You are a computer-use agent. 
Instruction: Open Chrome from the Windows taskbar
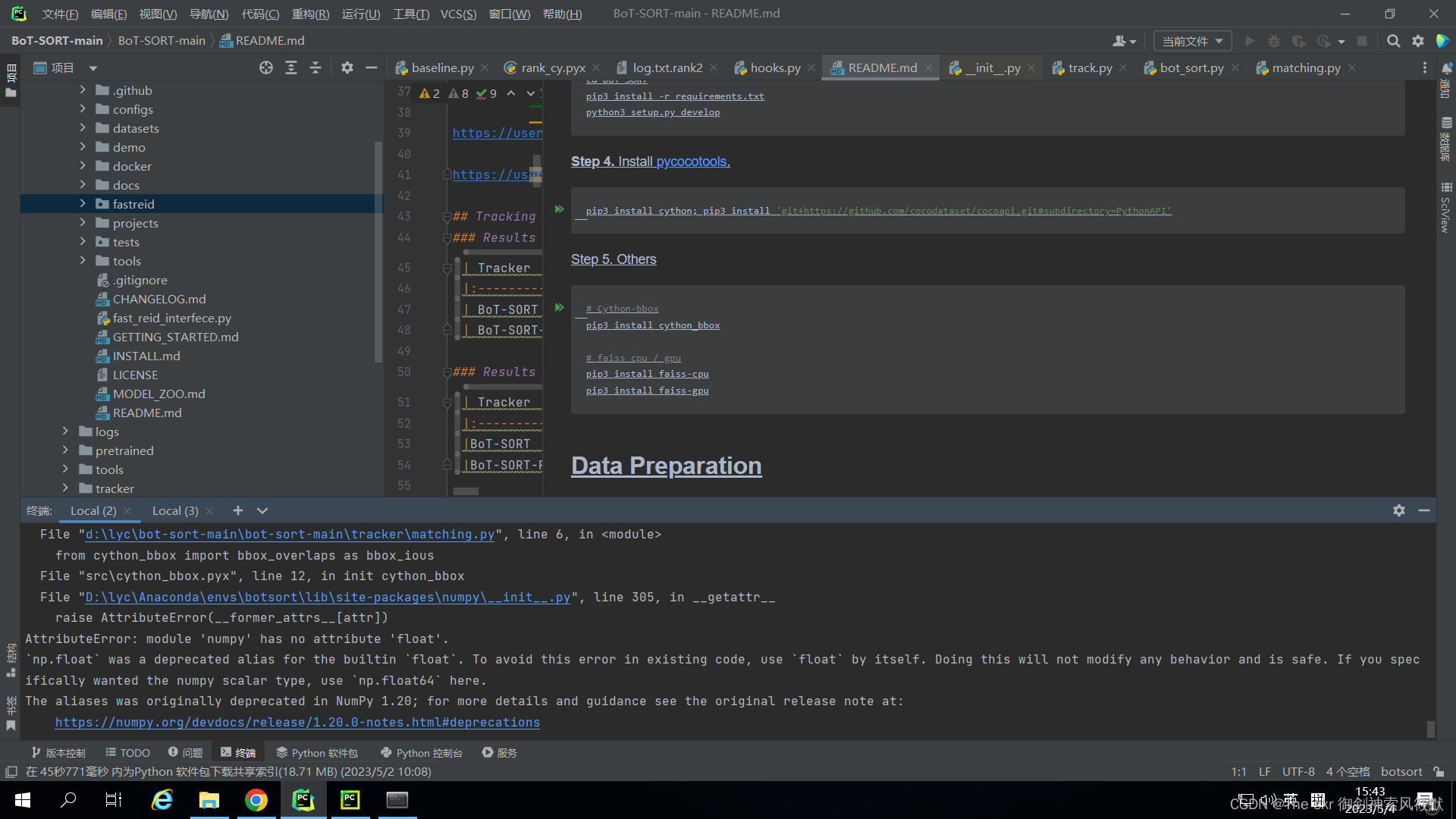click(x=256, y=800)
